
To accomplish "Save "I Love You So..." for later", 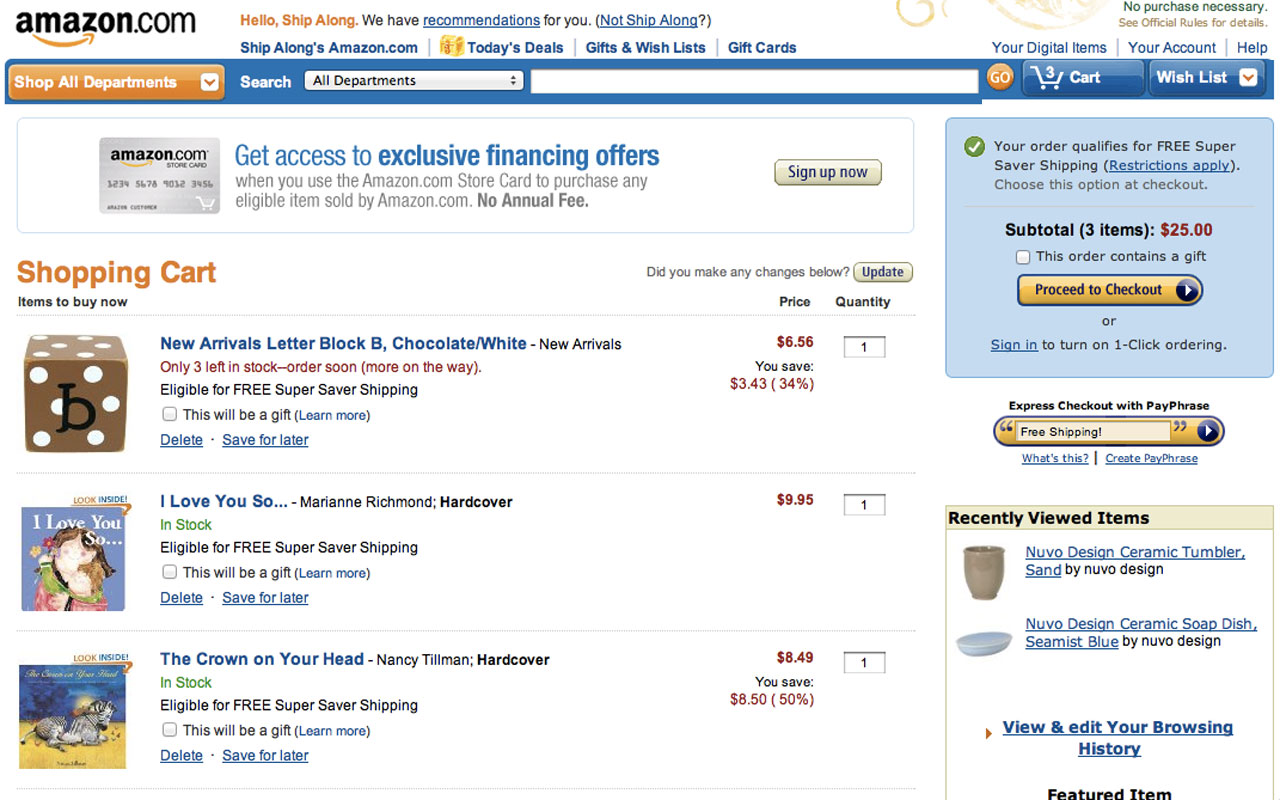I will click(x=265, y=598).
